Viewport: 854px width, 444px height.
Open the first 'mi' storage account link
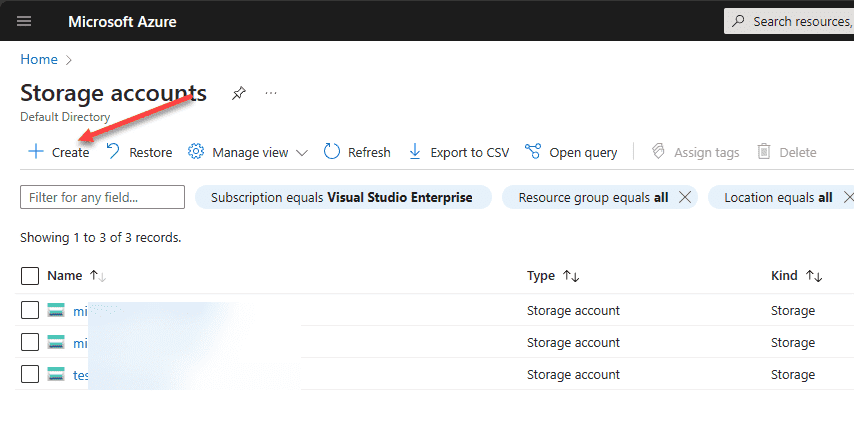pos(80,311)
